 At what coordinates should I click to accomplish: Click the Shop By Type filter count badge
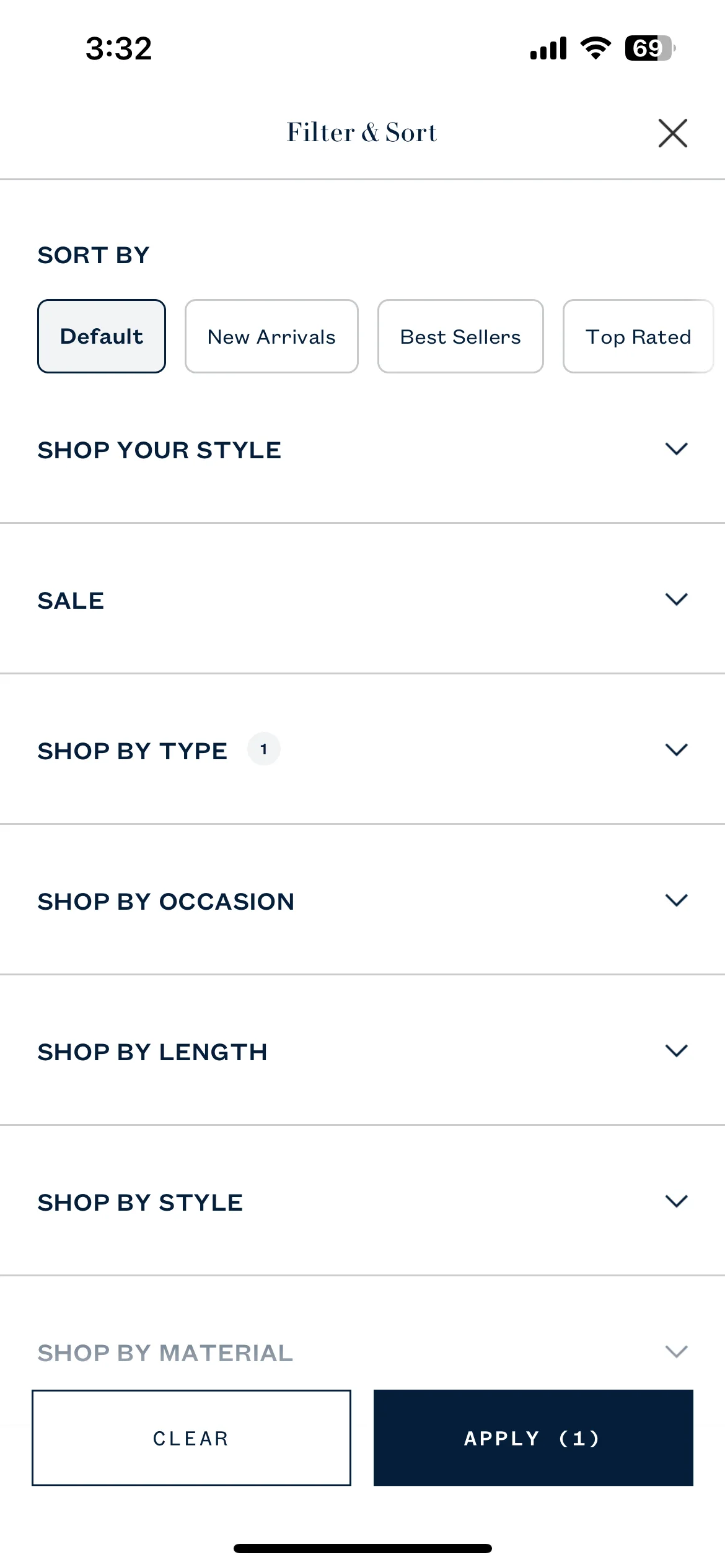coord(263,749)
